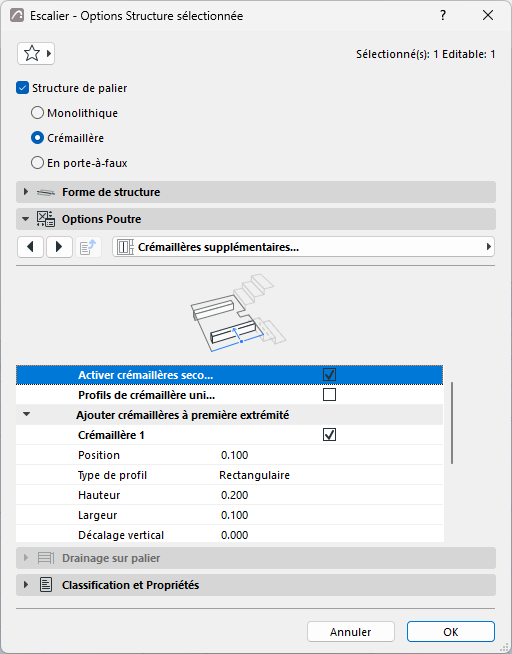Select the Crémaillère radio option
The image size is (512, 654).
point(37,138)
